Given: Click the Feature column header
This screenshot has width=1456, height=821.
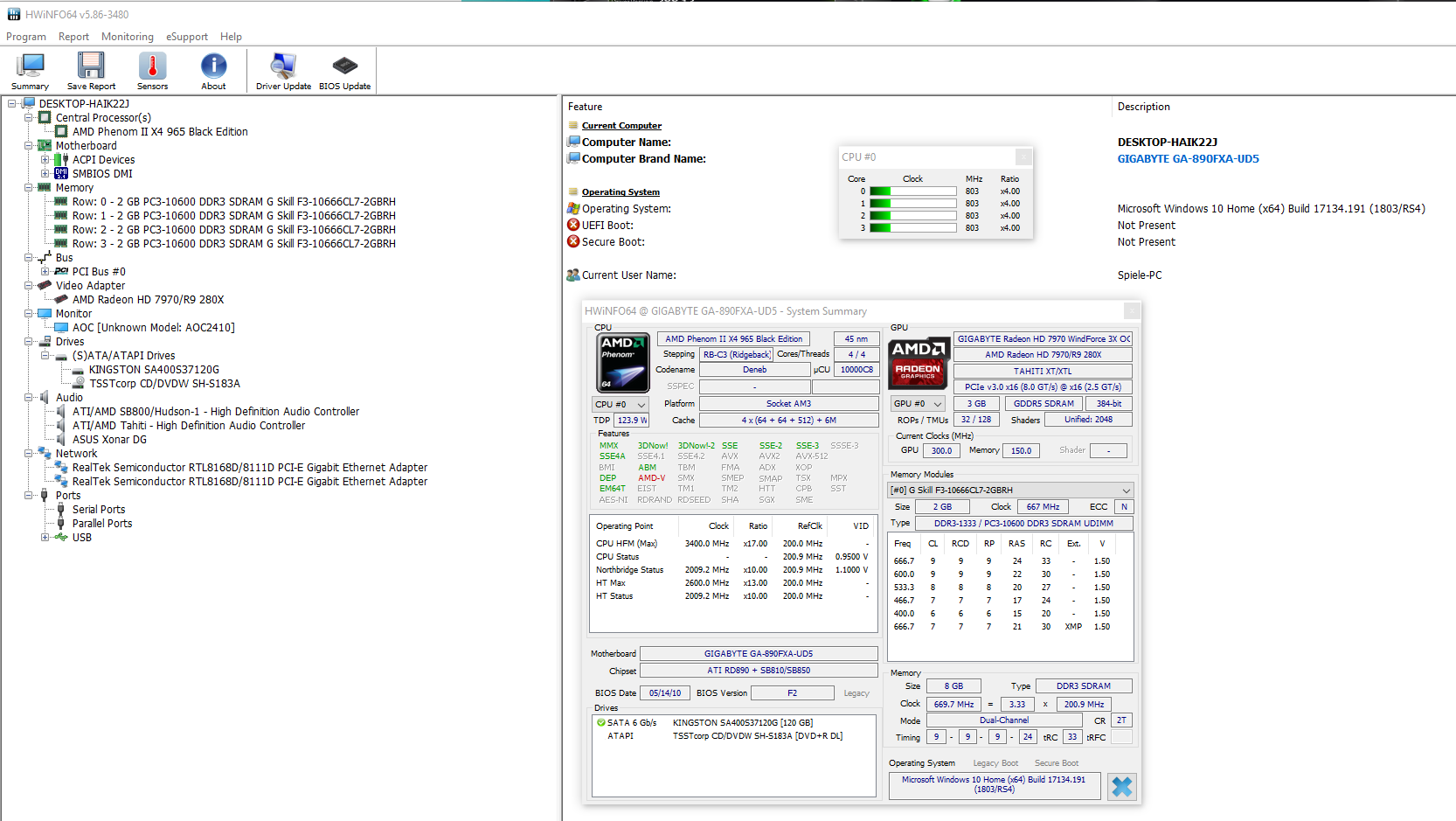Looking at the screenshot, I should (585, 107).
